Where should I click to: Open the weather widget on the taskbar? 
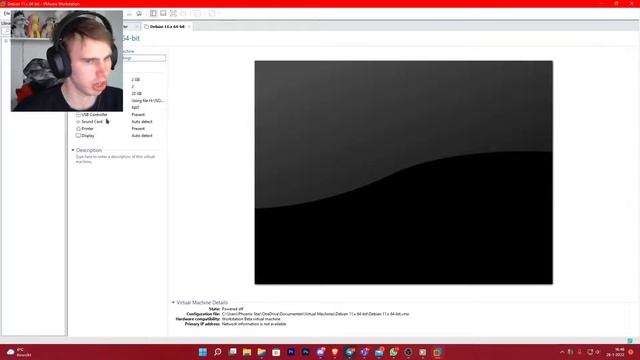pyautogui.click(x=18, y=352)
